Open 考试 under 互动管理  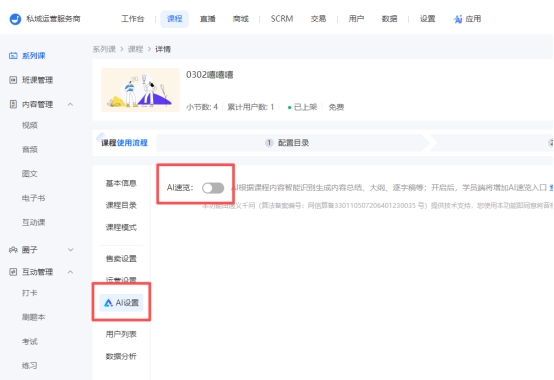click(x=30, y=342)
